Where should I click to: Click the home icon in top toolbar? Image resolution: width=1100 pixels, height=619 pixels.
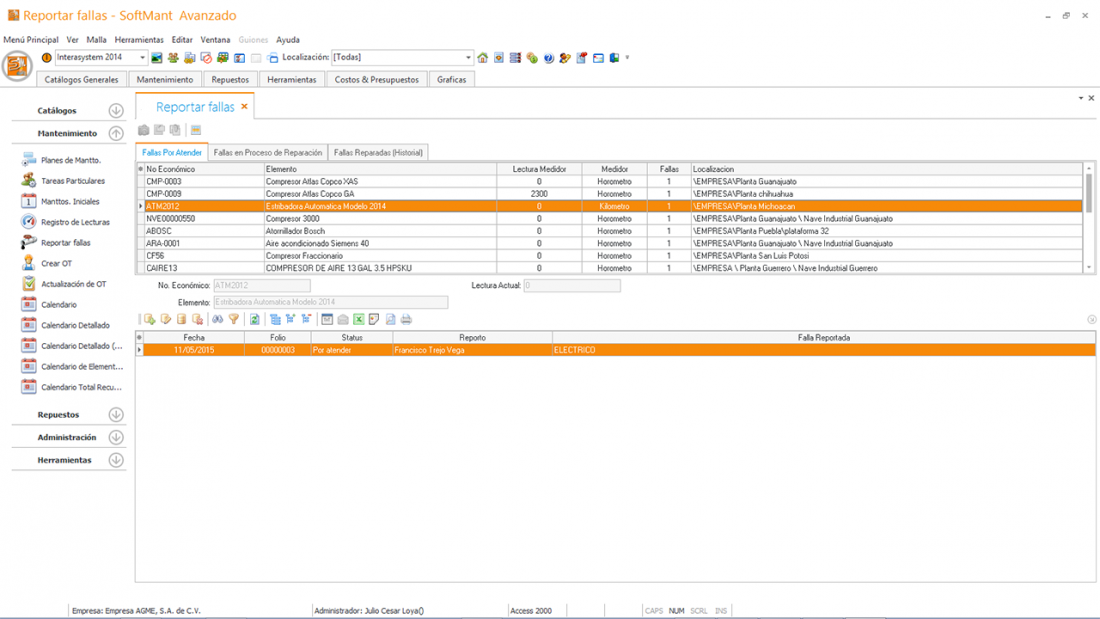482,58
